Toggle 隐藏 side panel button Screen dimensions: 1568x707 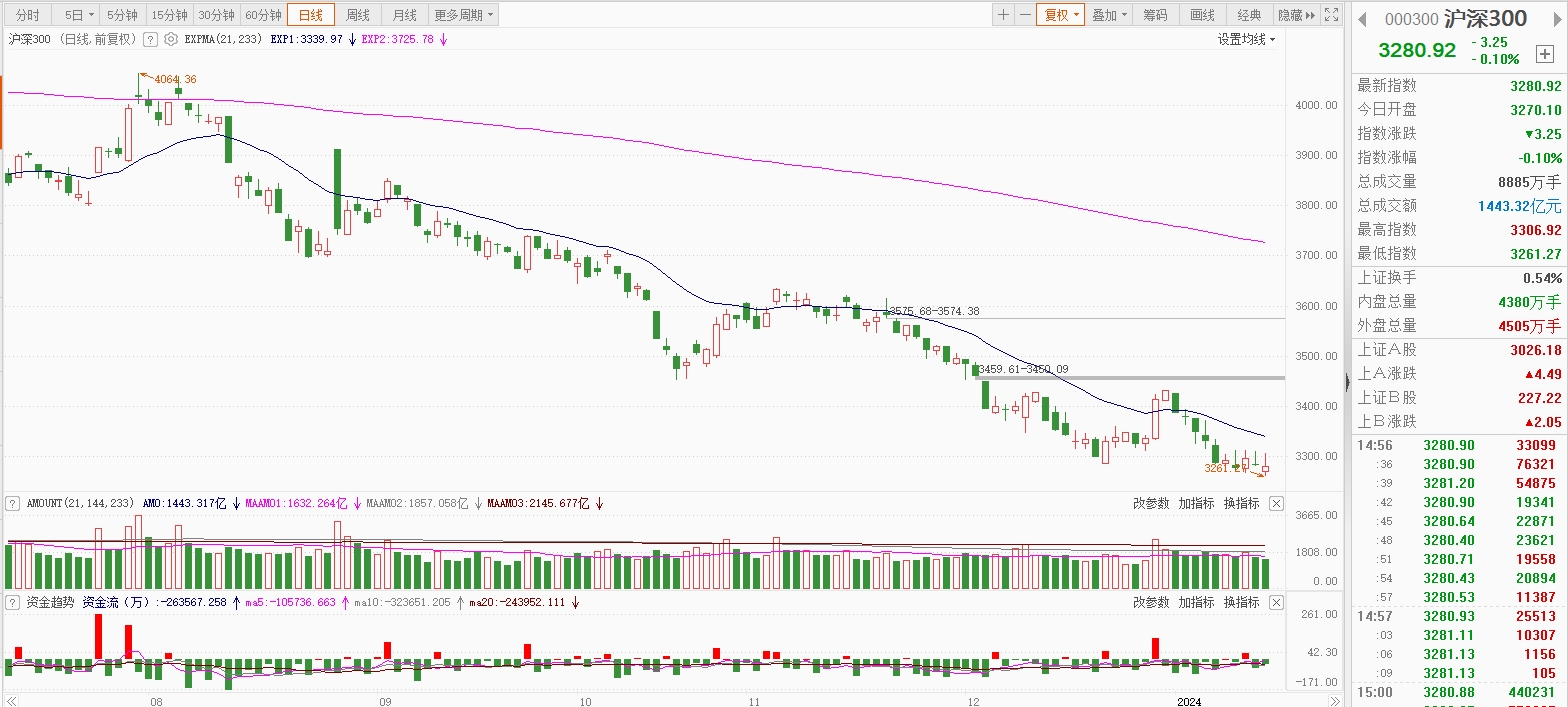tap(1296, 15)
